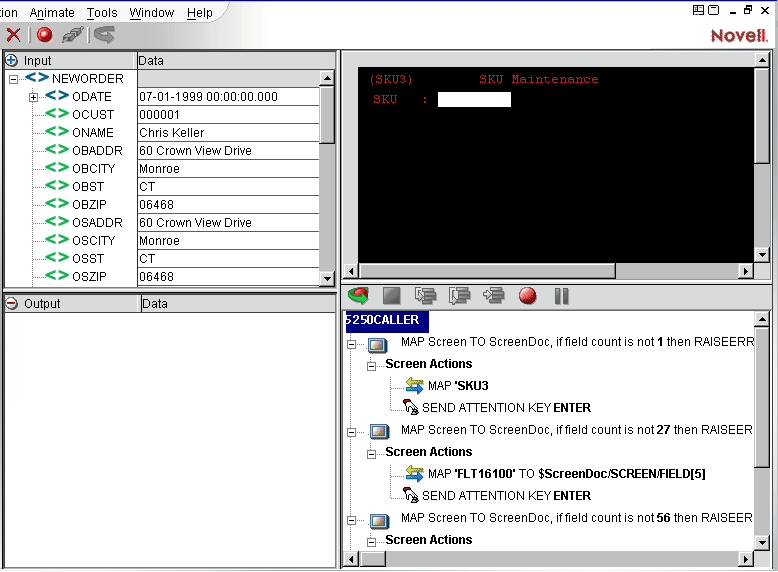Click the Input pane plus circle icon
This screenshot has height=572, width=778.
(11, 61)
